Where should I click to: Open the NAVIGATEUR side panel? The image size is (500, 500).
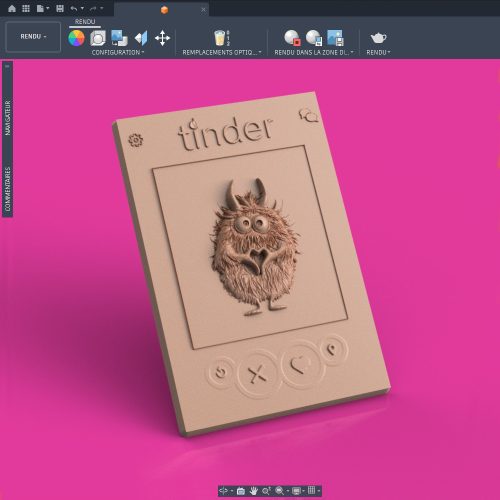(x=8, y=118)
